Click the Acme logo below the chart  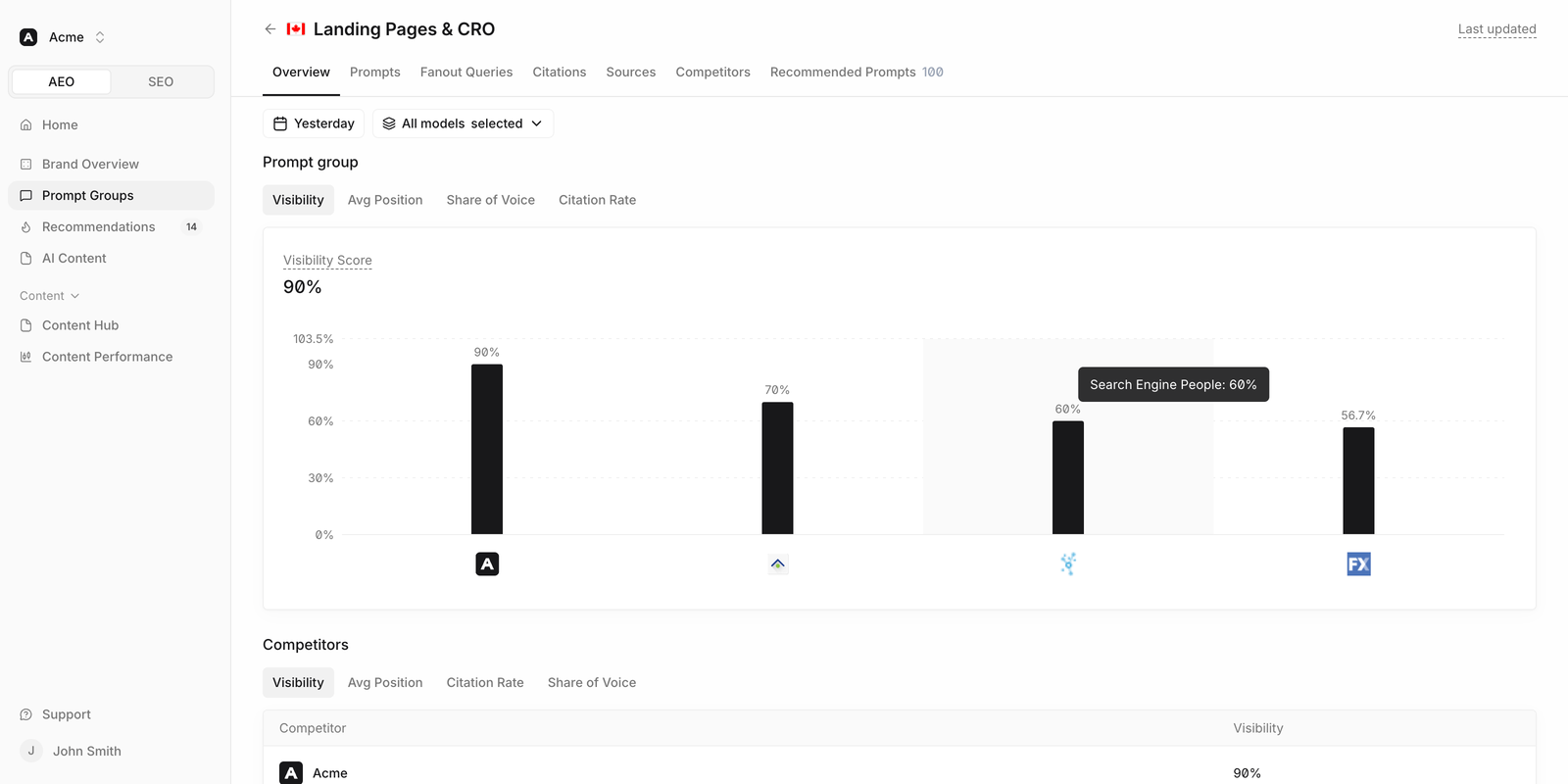[487, 563]
